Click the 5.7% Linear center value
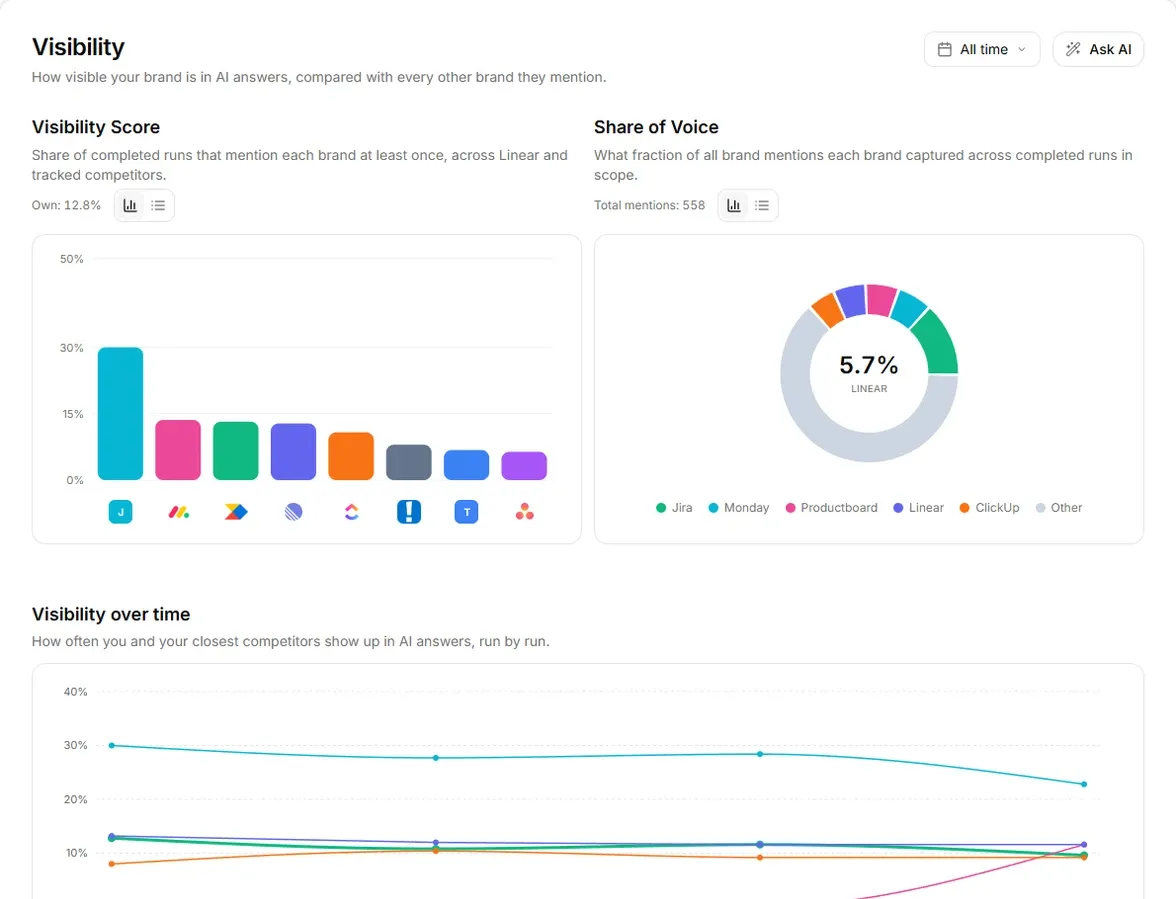The height and width of the screenshot is (899, 1176). [868, 365]
